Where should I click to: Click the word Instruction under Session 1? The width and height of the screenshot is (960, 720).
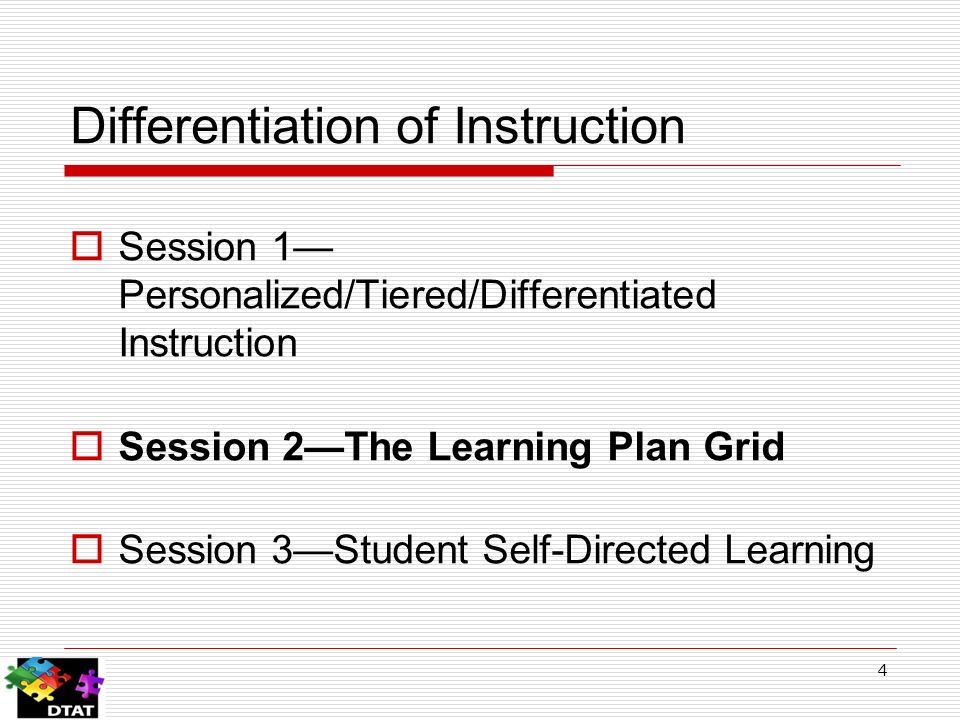pyautogui.click(x=208, y=343)
